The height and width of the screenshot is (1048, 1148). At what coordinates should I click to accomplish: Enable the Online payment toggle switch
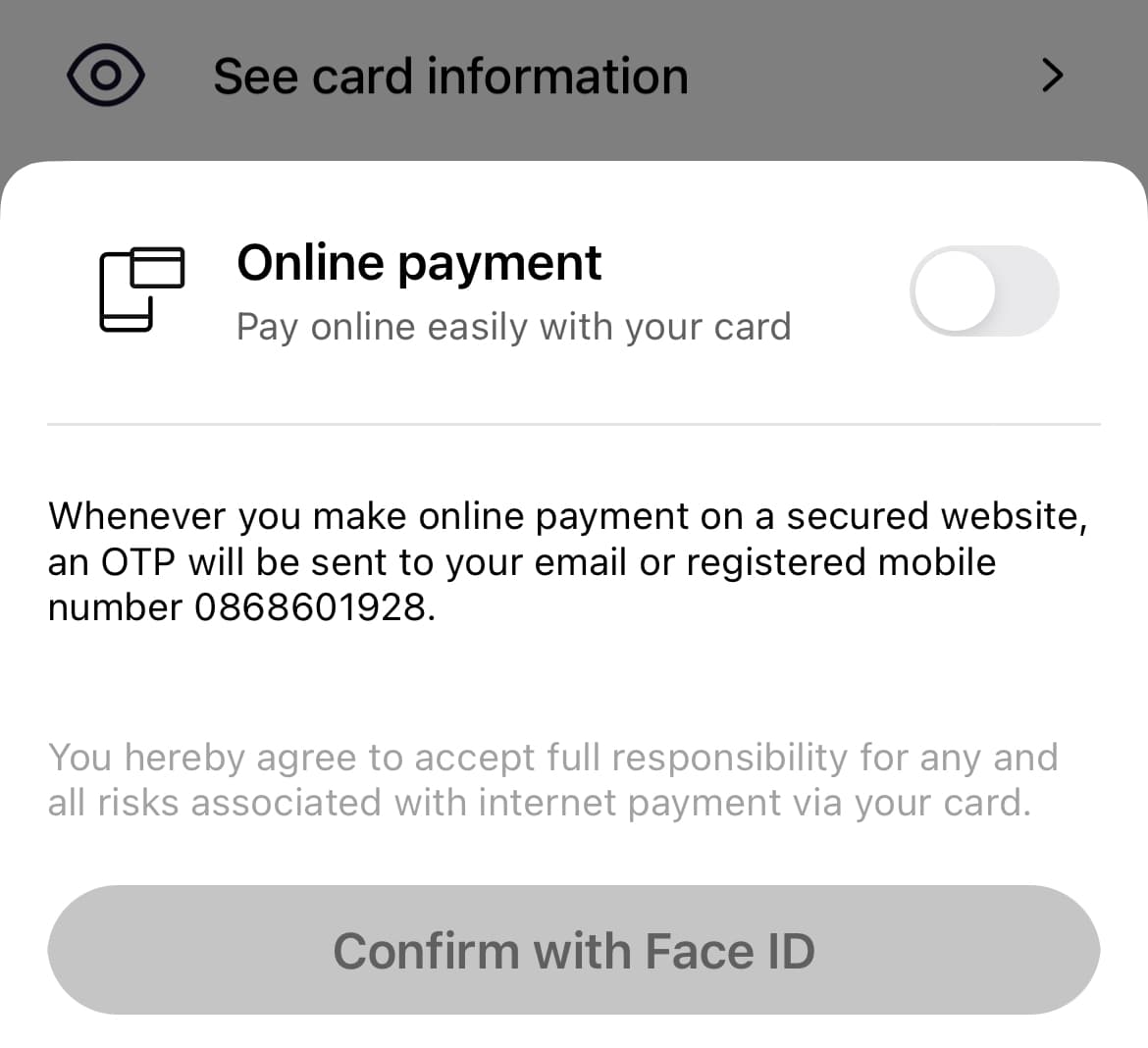pos(984,291)
